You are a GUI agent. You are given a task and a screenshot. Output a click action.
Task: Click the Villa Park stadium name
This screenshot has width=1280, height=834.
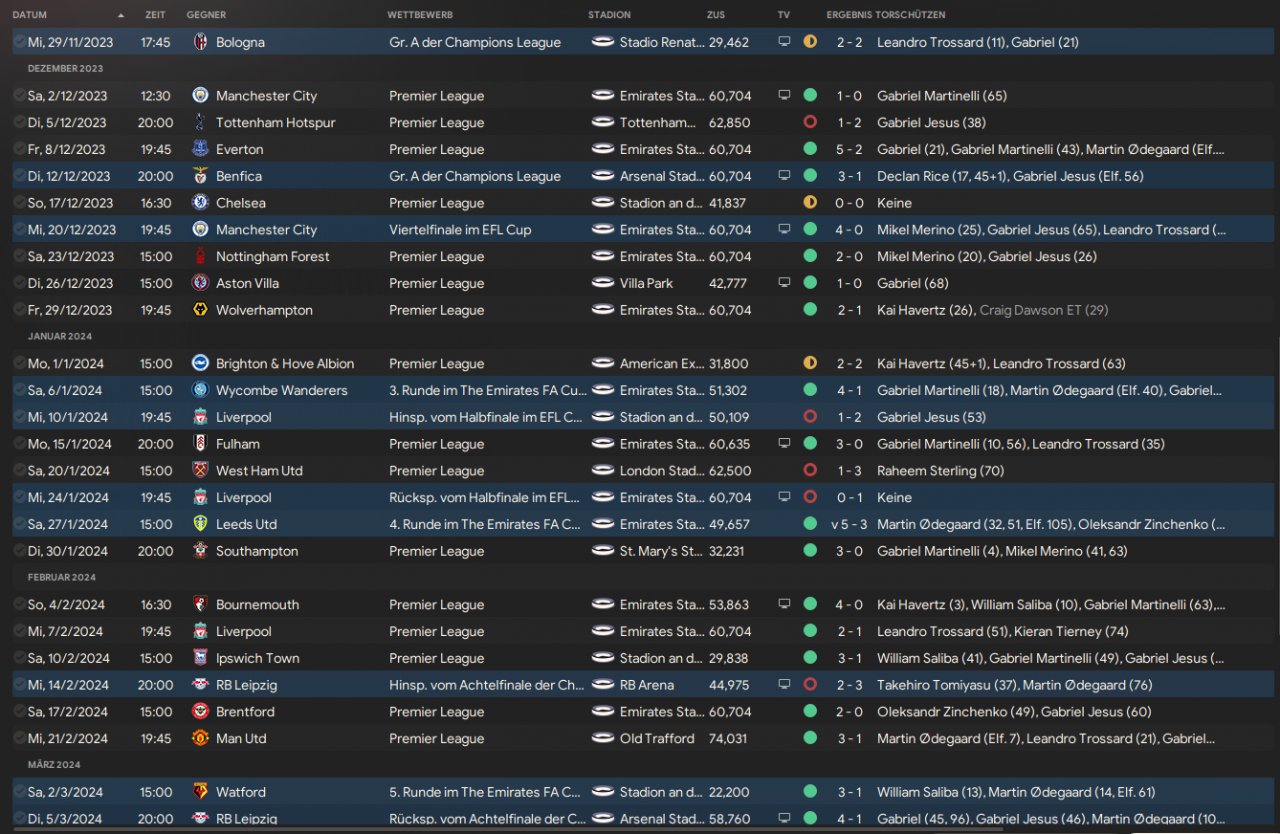[646, 283]
